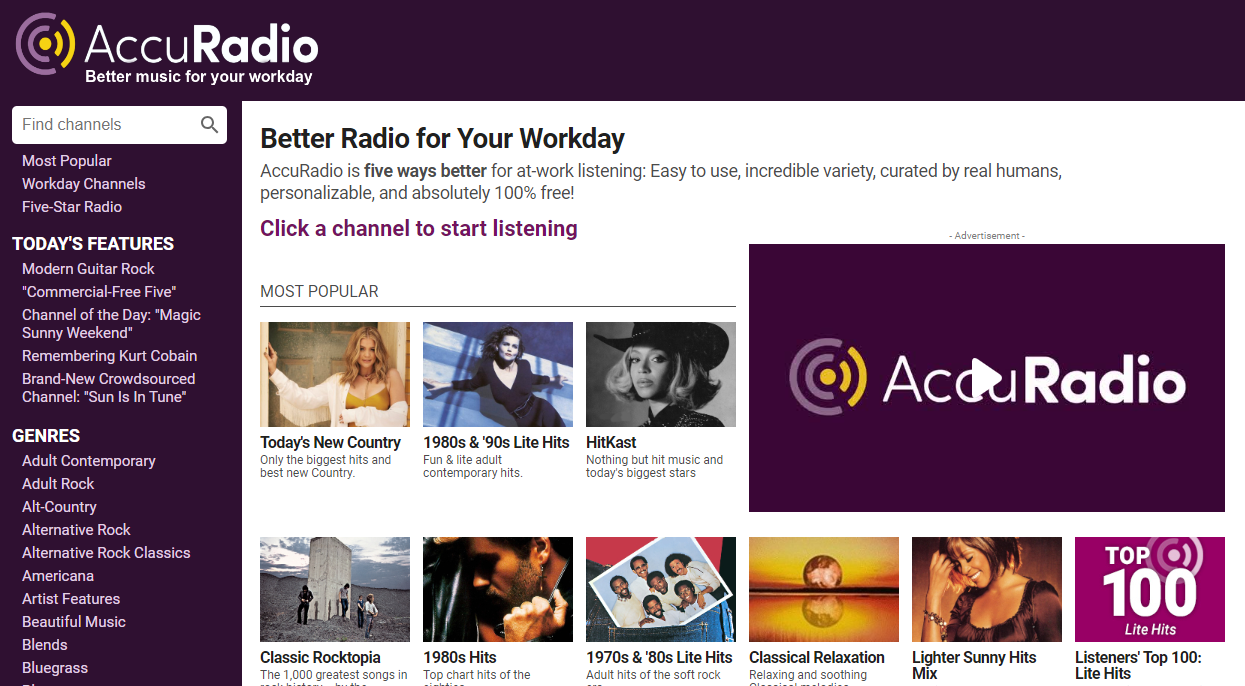
Task: Select Modern Guitar Rock feature
Action: point(89,269)
